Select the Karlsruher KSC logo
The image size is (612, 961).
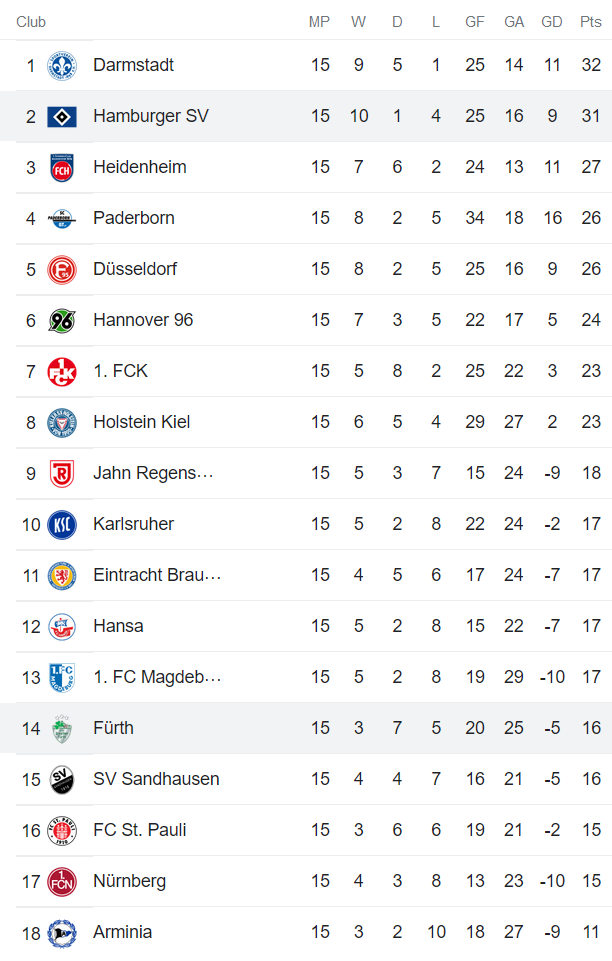tap(62, 525)
